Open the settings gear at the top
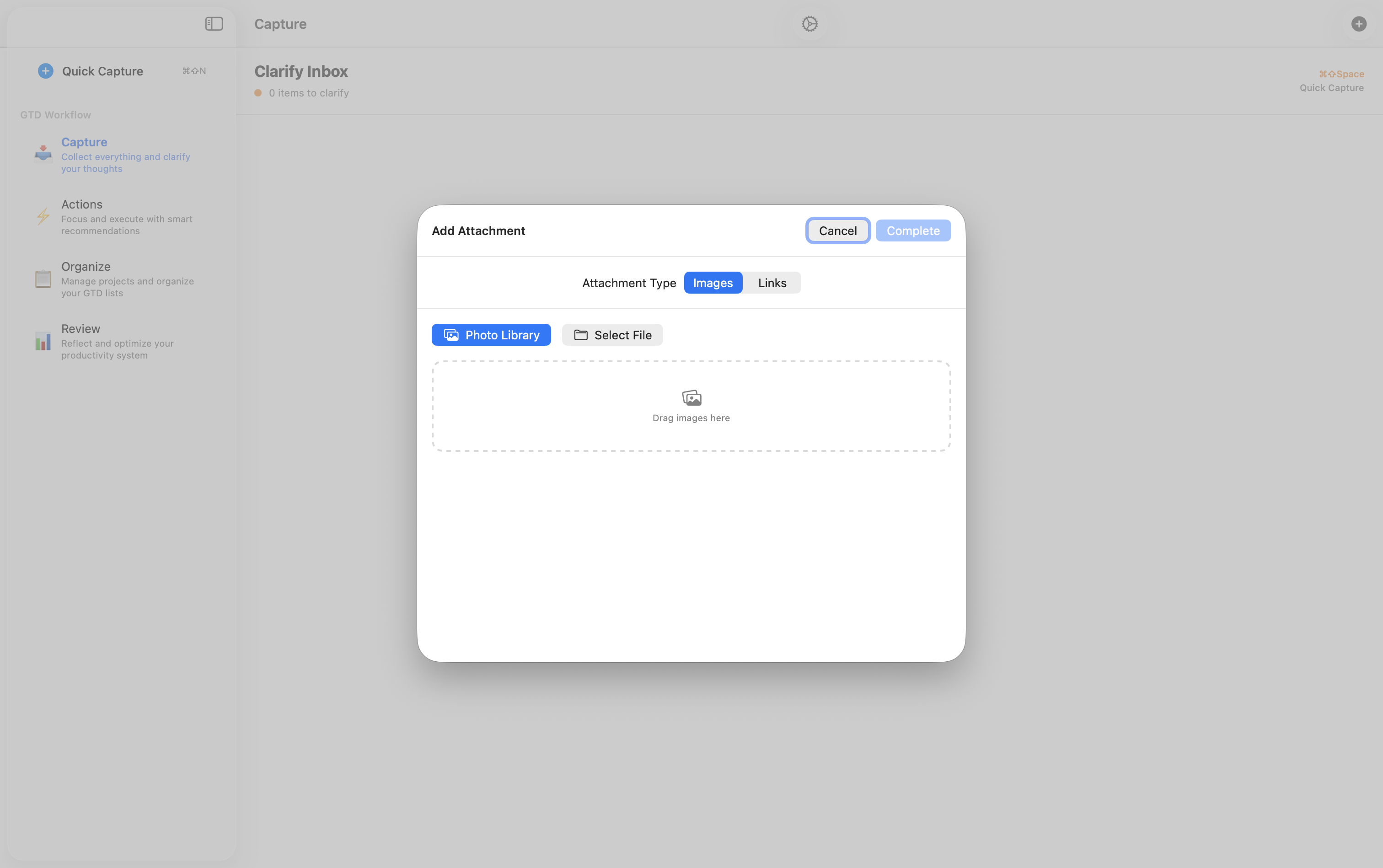The height and width of the screenshot is (868, 1383). pos(809,23)
